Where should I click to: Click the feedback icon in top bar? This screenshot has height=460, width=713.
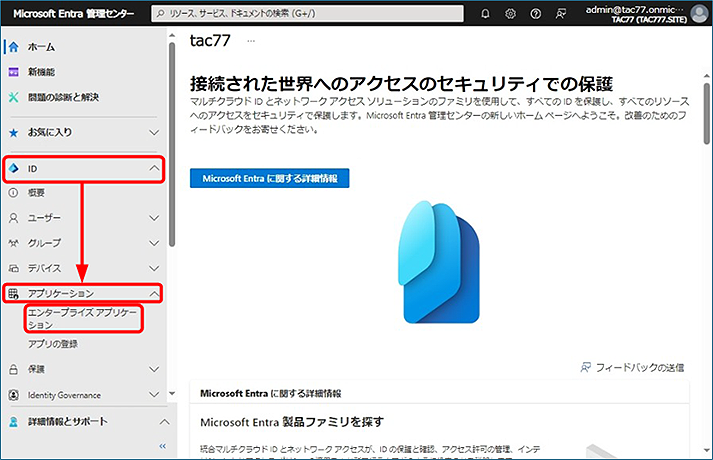point(561,14)
